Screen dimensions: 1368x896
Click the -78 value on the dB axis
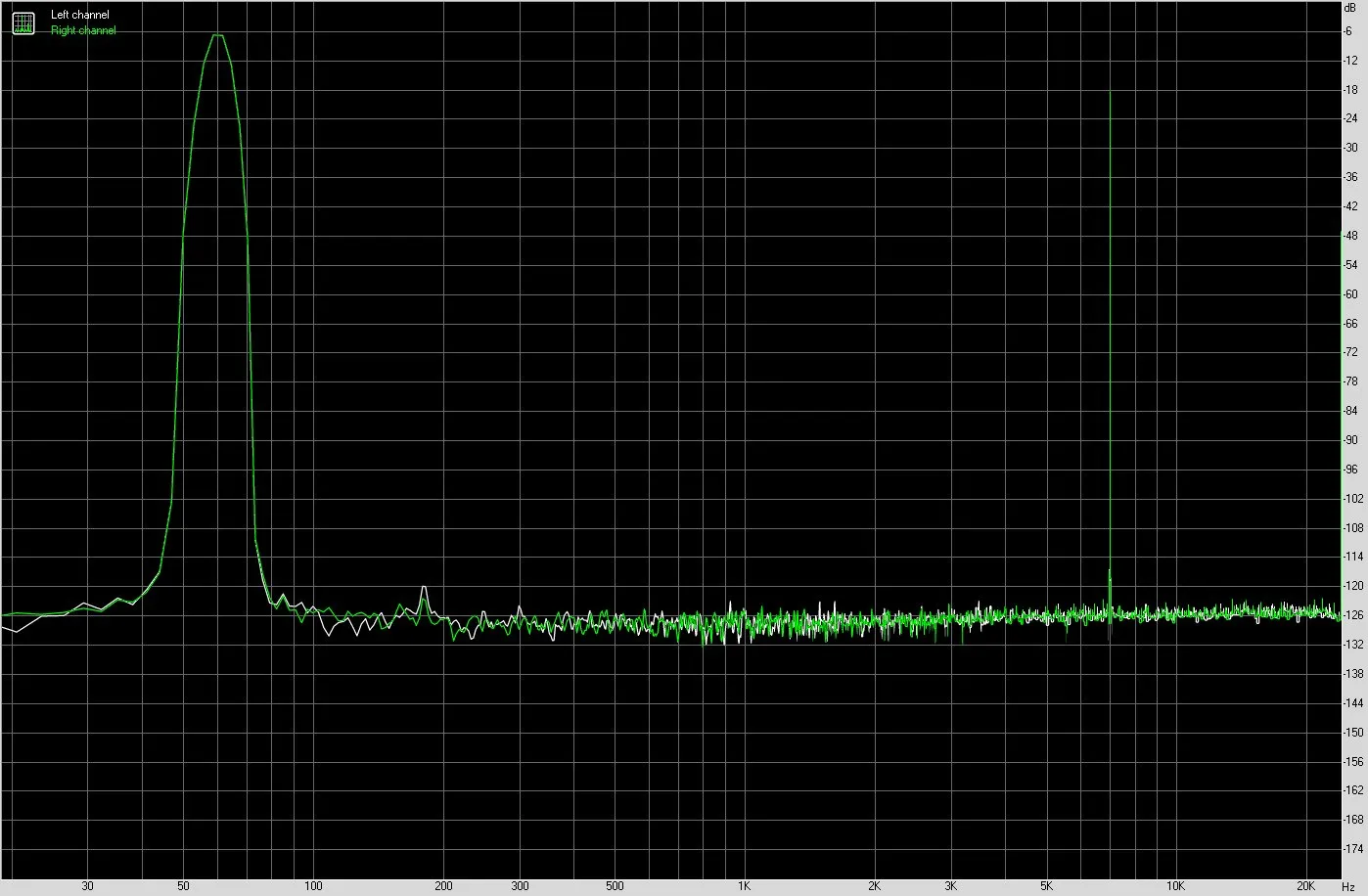[1350, 381]
